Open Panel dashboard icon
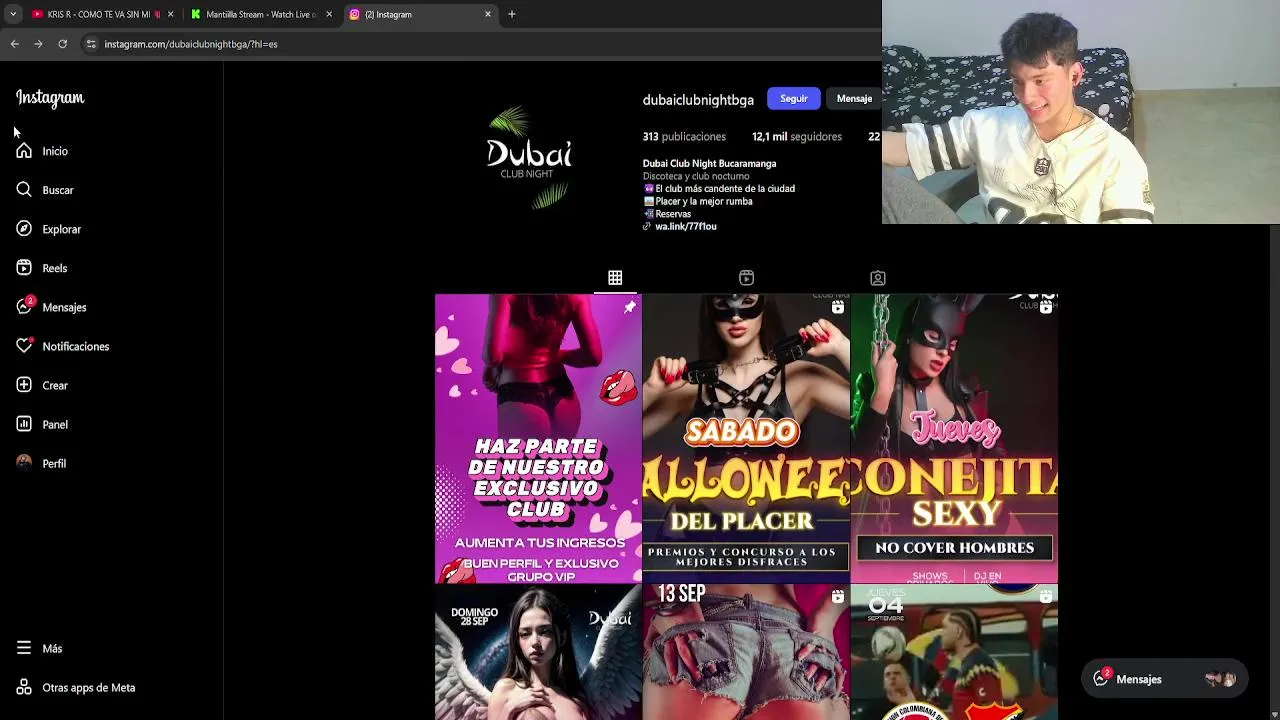This screenshot has width=1280, height=720. (24, 424)
